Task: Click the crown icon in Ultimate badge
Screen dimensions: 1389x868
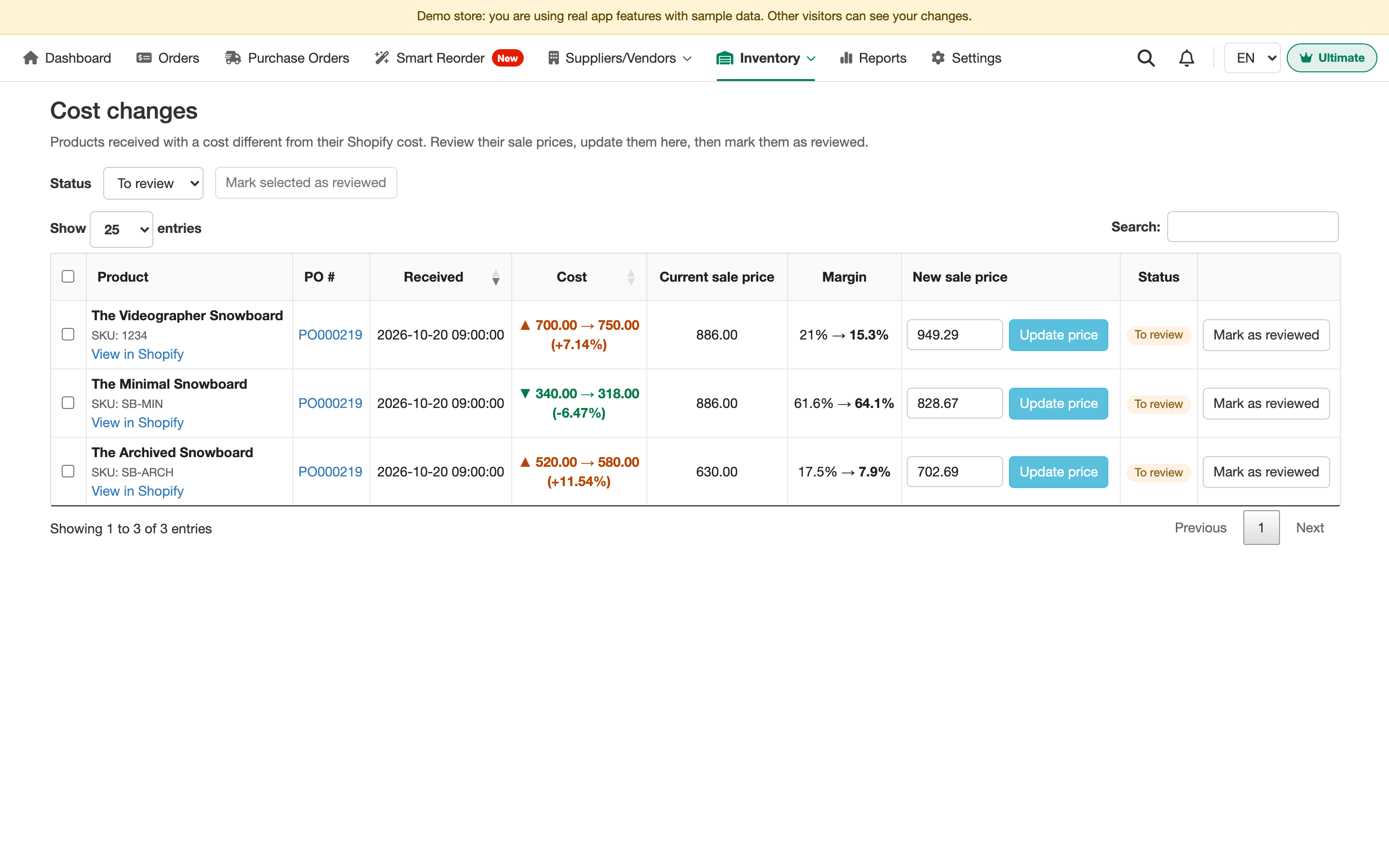Action: tap(1307, 57)
